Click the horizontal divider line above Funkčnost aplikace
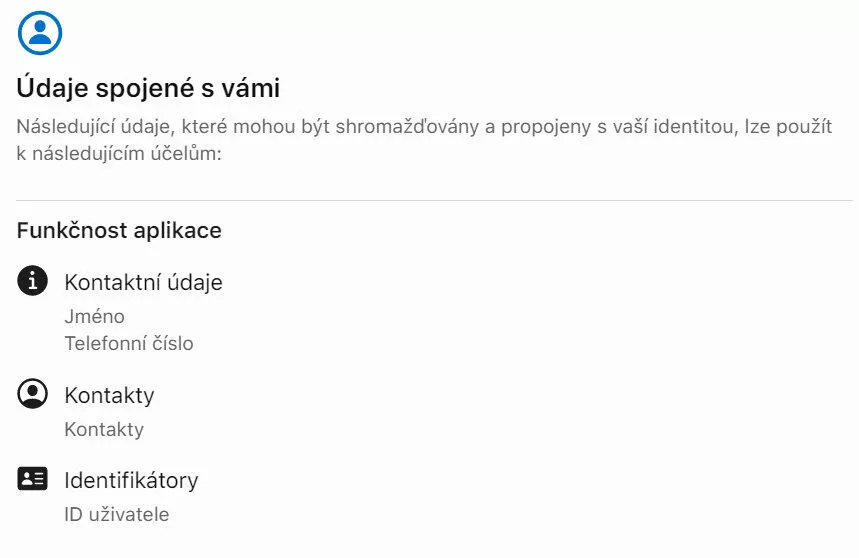The image size is (859, 558). tap(434, 200)
